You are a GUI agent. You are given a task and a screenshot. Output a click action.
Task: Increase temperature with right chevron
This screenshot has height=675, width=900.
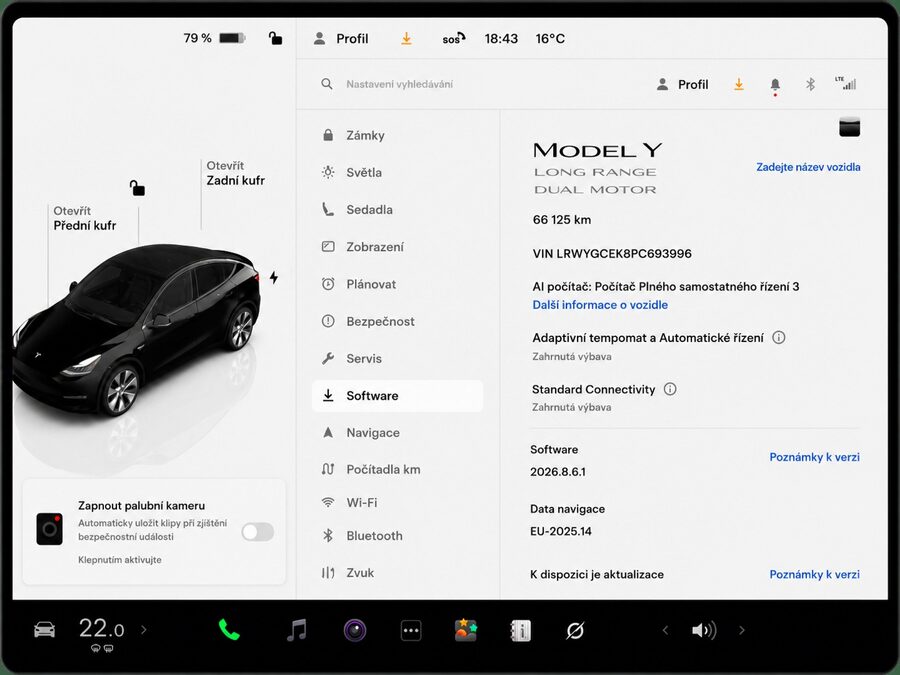(143, 630)
